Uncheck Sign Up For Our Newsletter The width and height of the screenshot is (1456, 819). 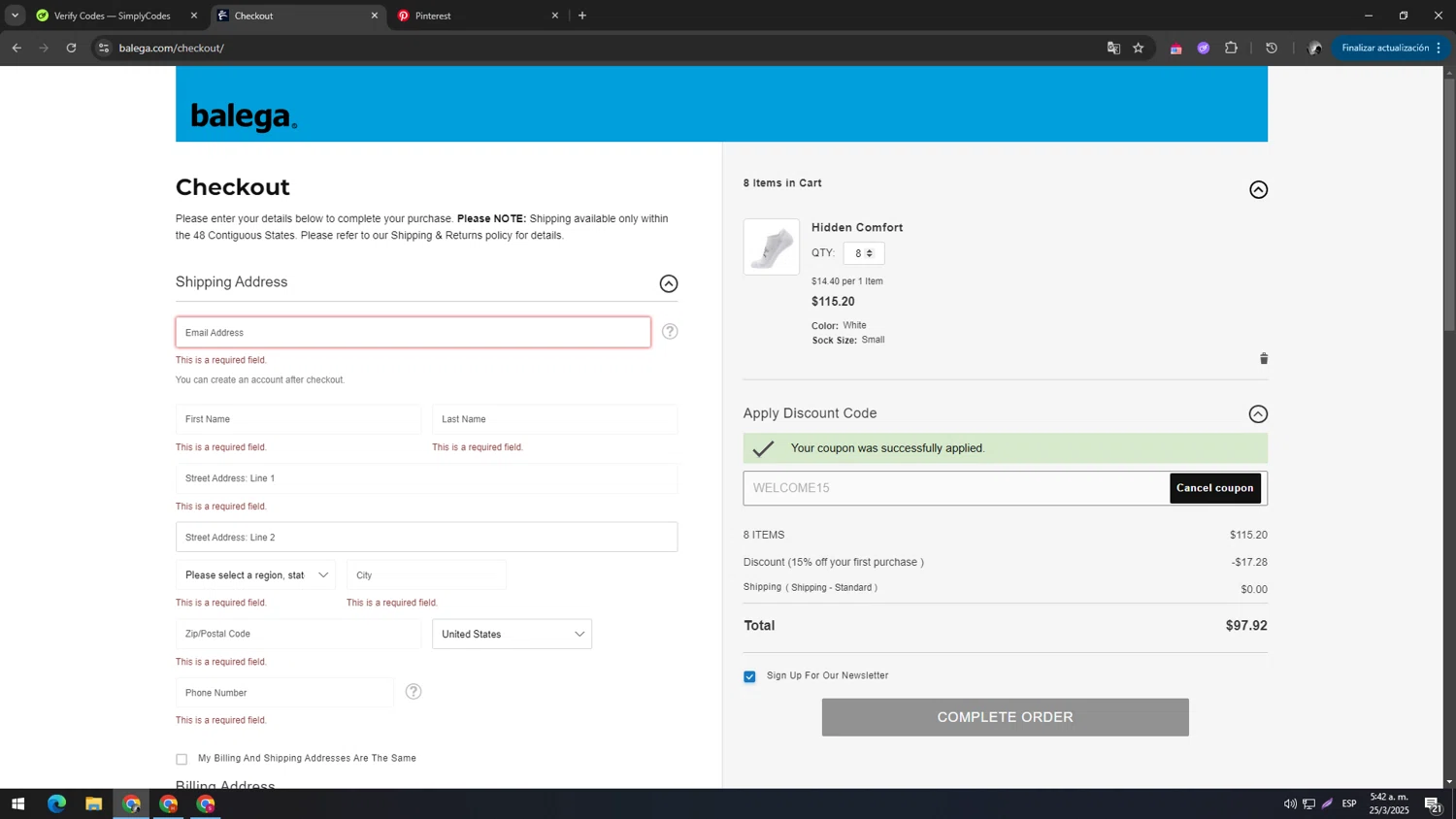tap(749, 676)
